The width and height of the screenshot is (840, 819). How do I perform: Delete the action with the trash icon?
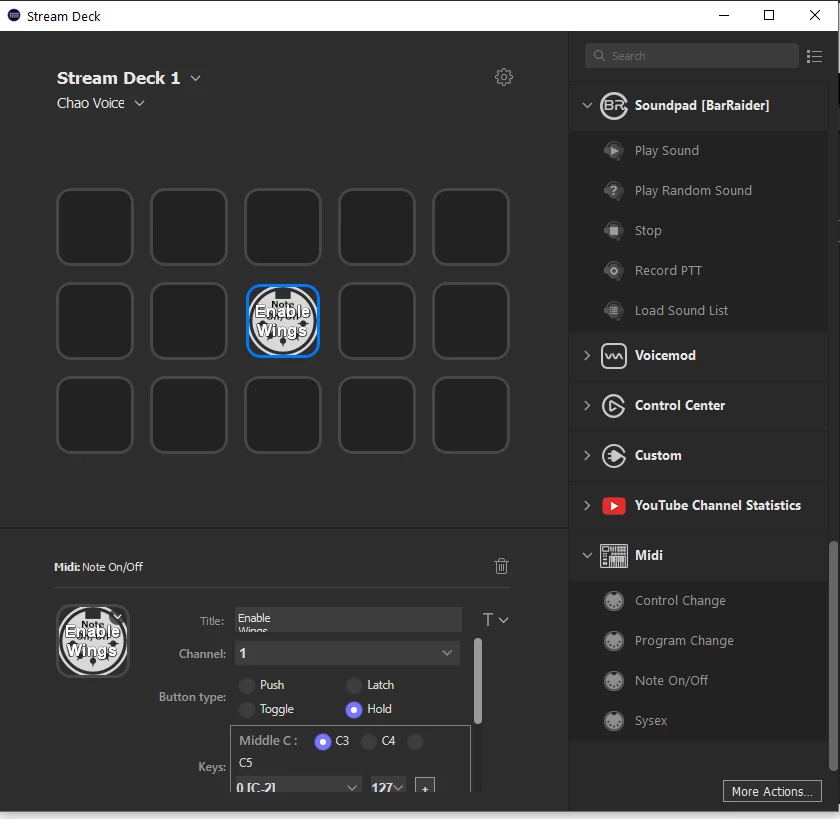tap(501, 566)
